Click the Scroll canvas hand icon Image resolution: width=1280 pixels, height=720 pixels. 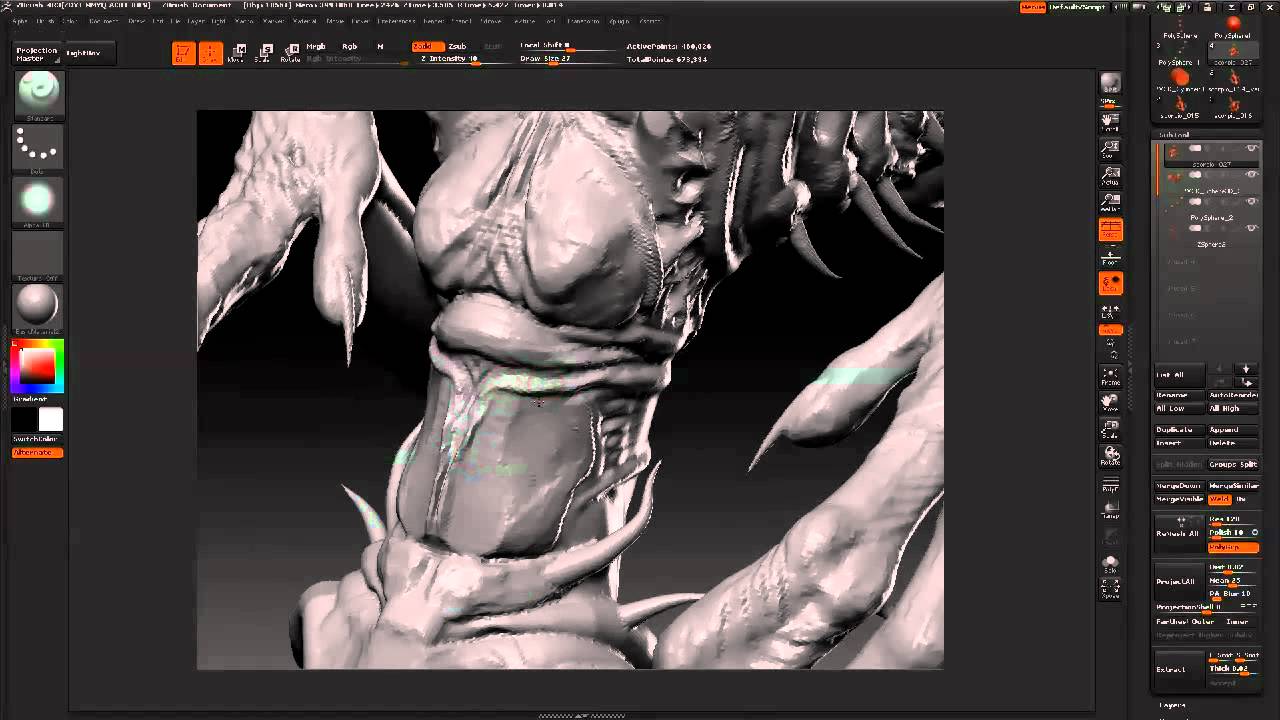tap(1110, 121)
